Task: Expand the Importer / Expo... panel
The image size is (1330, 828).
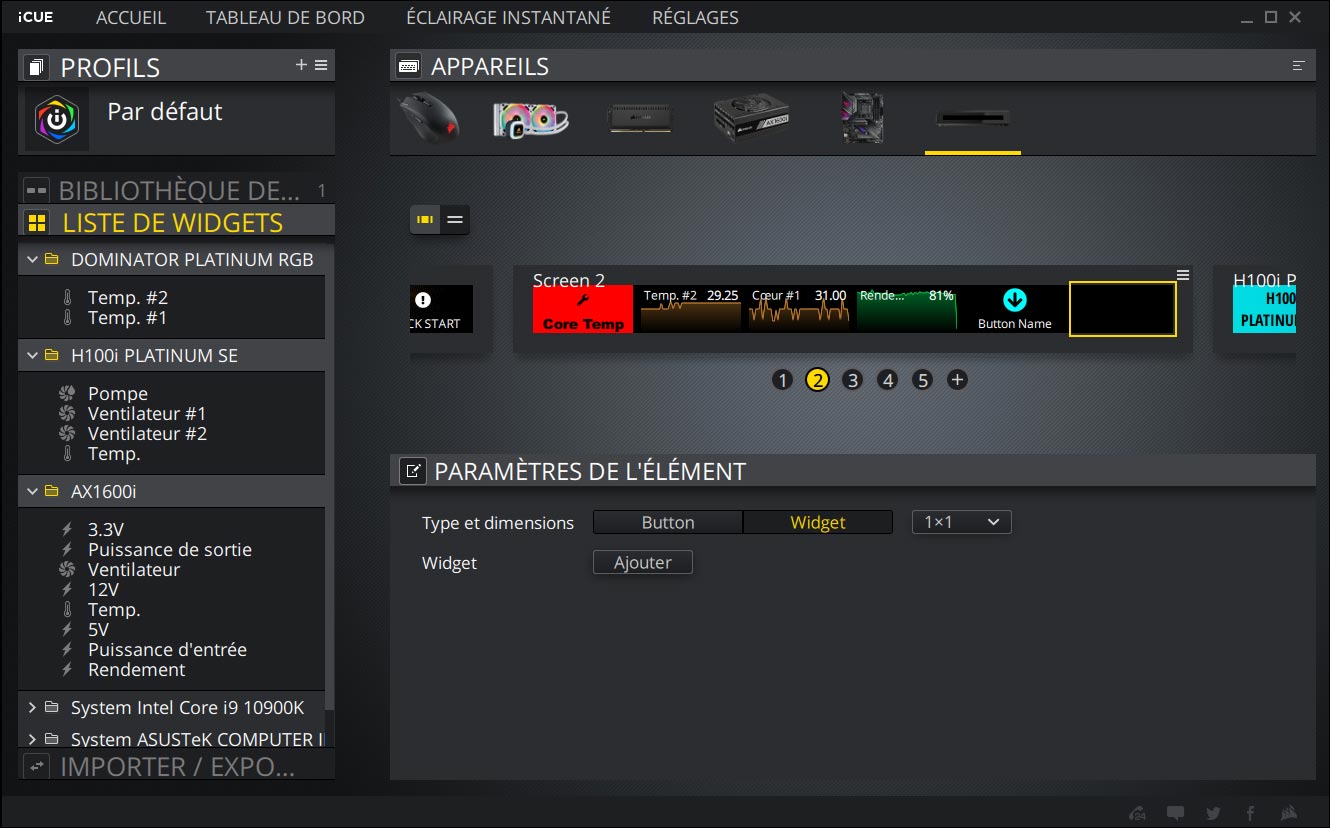Action: [x=176, y=767]
